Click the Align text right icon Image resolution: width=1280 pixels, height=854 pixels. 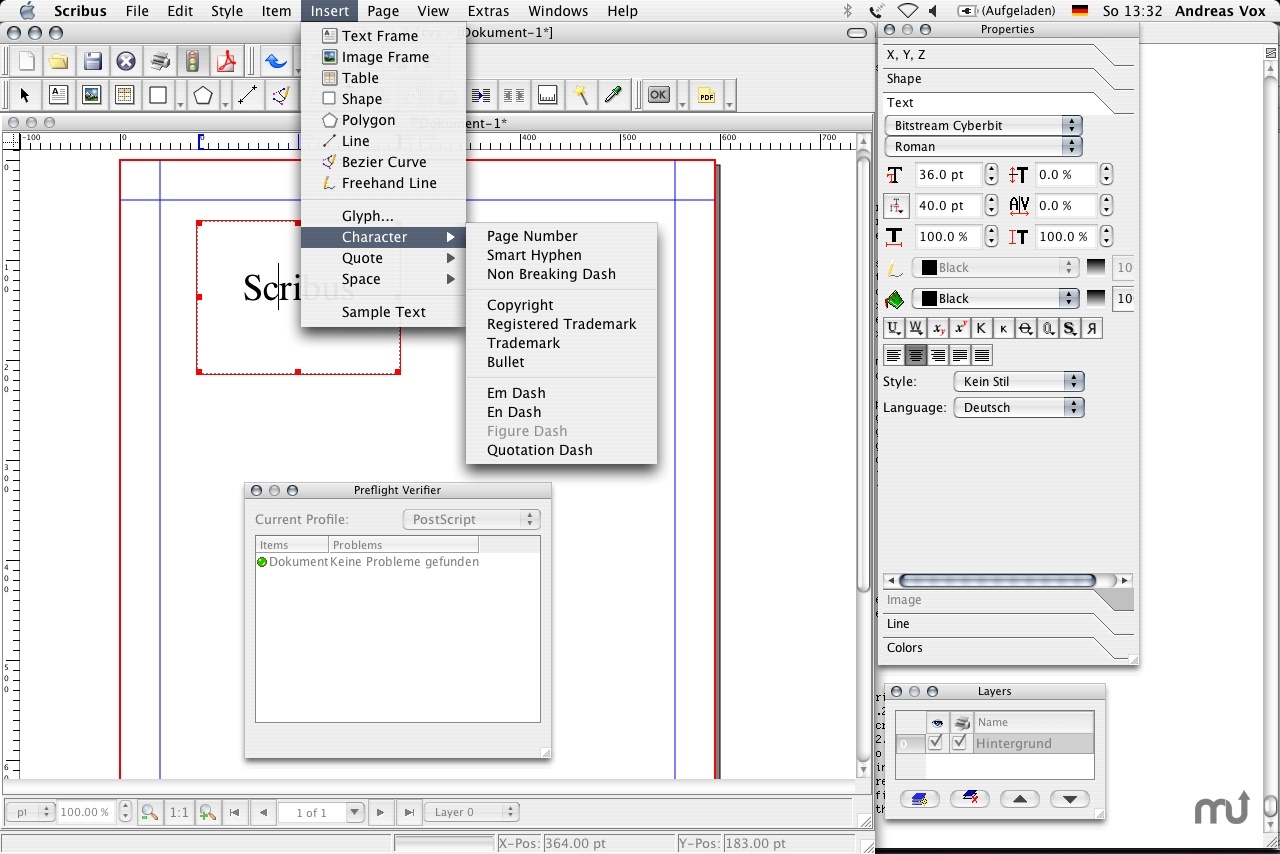pos(938,355)
